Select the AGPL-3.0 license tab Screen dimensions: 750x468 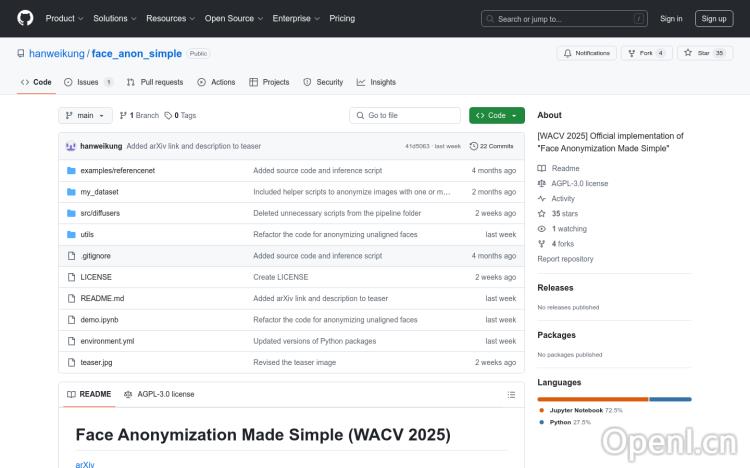click(159, 394)
